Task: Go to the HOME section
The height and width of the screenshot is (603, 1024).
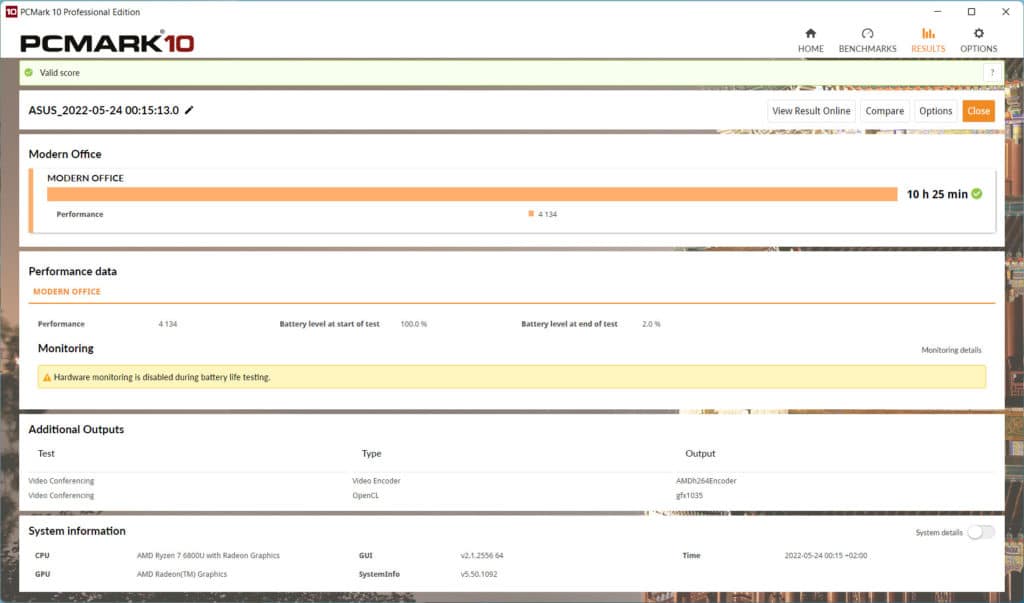Action: (810, 41)
